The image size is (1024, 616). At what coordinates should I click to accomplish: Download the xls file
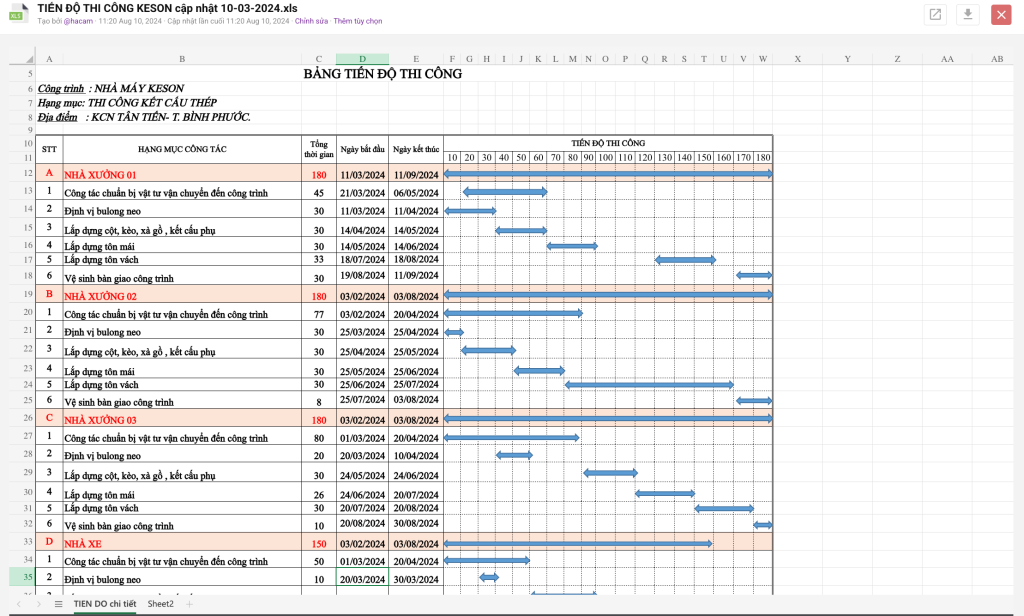(968, 14)
